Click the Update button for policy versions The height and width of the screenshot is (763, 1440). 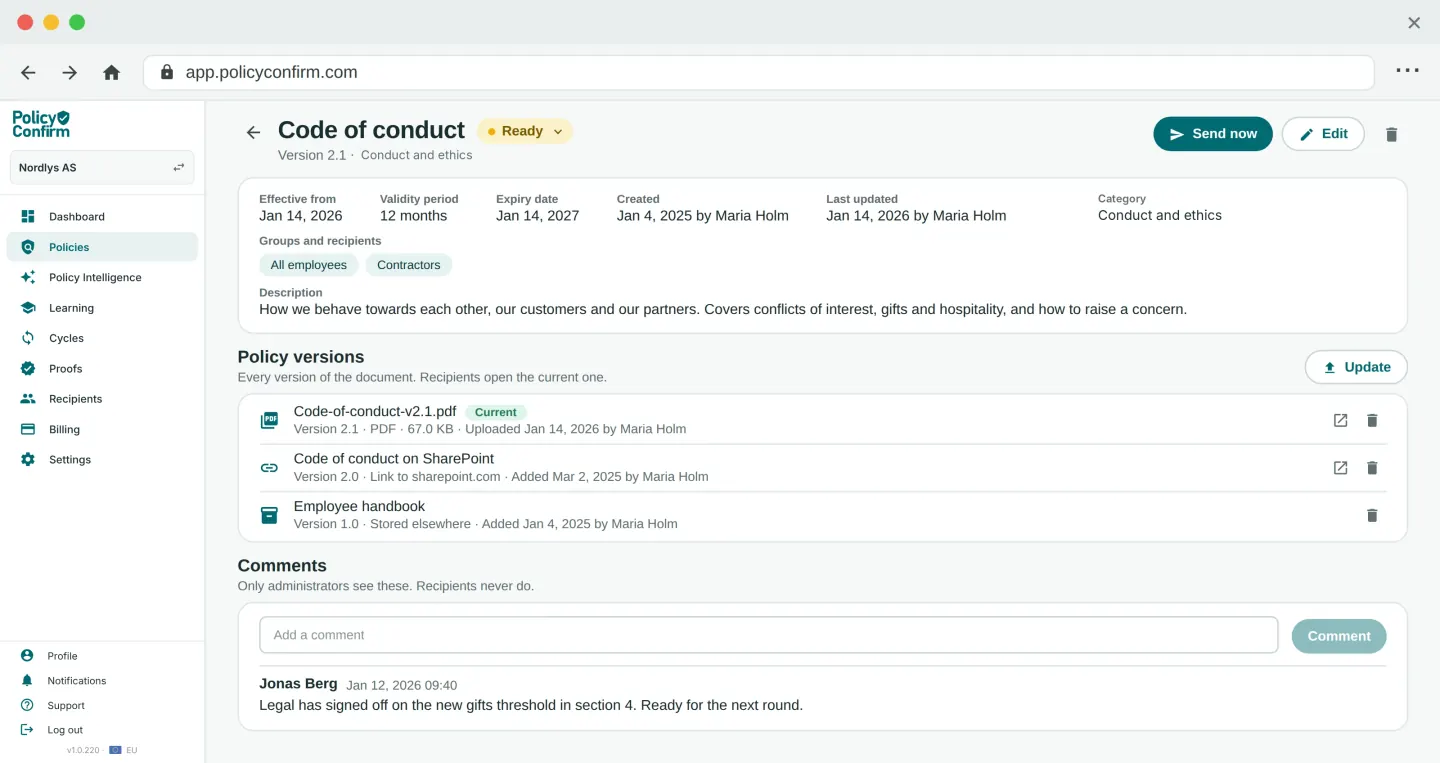[x=1356, y=367]
